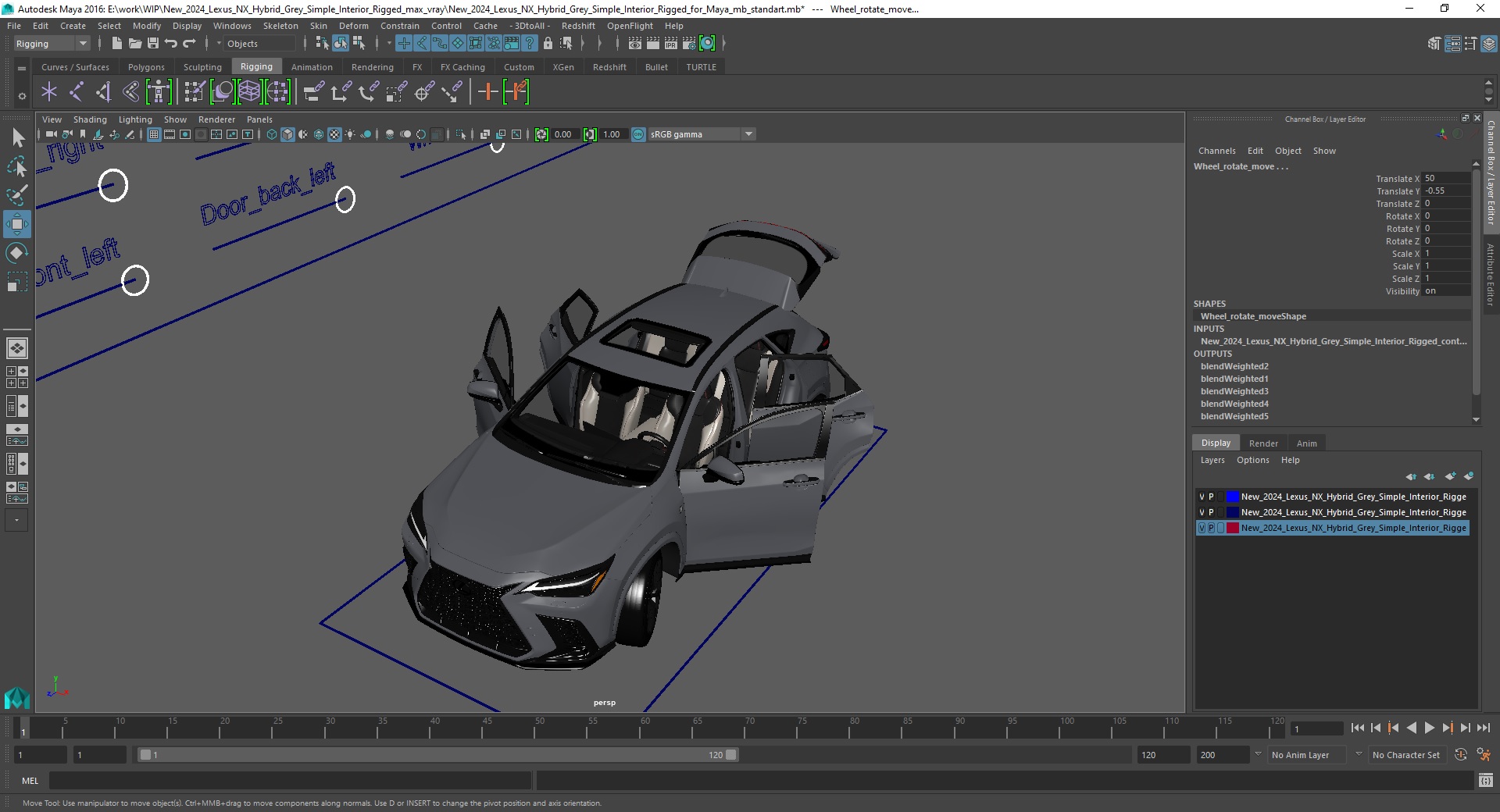Open layer editor Options menu

point(1252,460)
